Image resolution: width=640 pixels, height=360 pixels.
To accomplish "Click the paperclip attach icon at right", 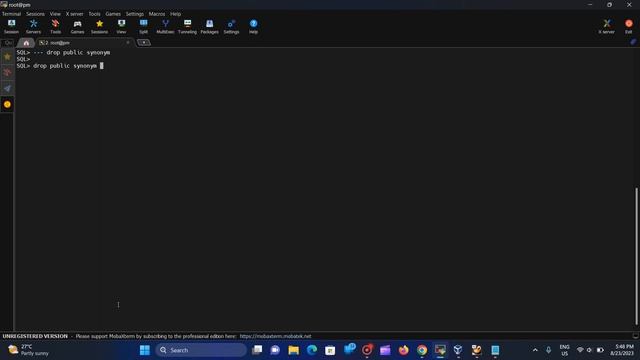I will [x=633, y=42].
